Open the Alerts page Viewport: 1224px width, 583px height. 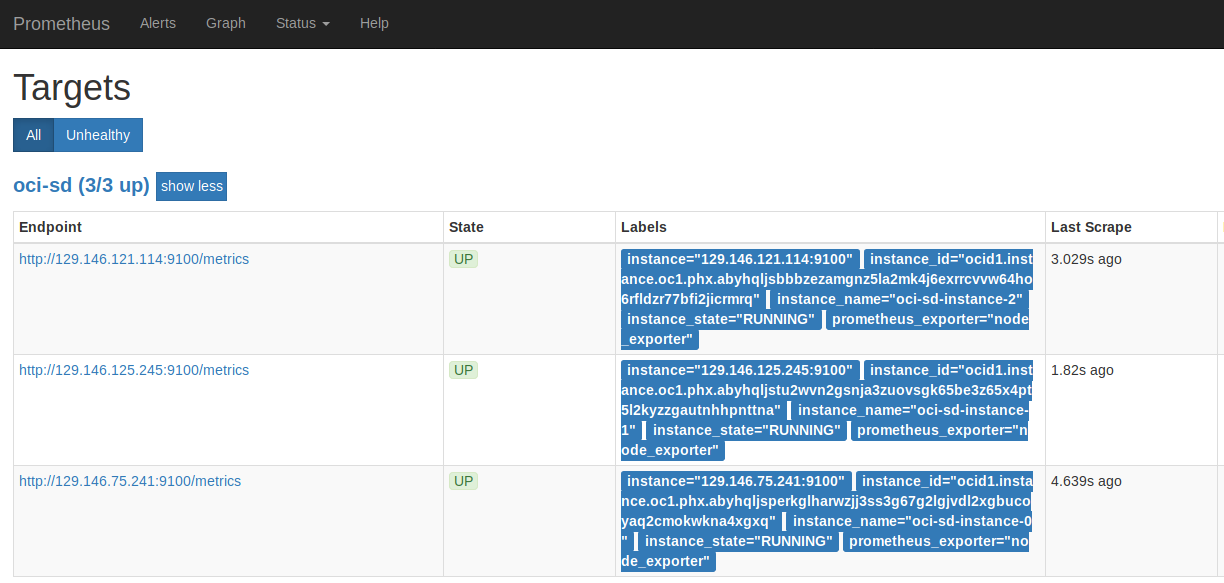[x=158, y=23]
